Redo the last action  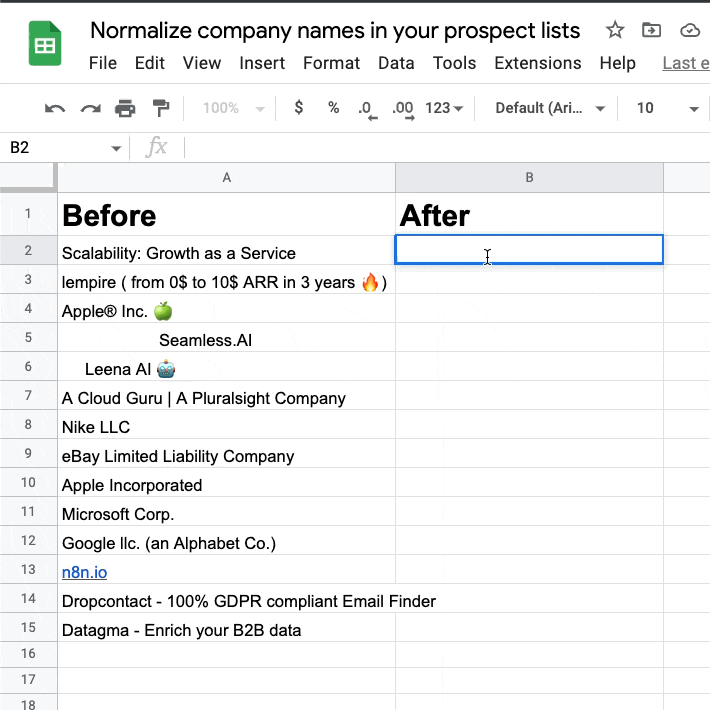90,108
